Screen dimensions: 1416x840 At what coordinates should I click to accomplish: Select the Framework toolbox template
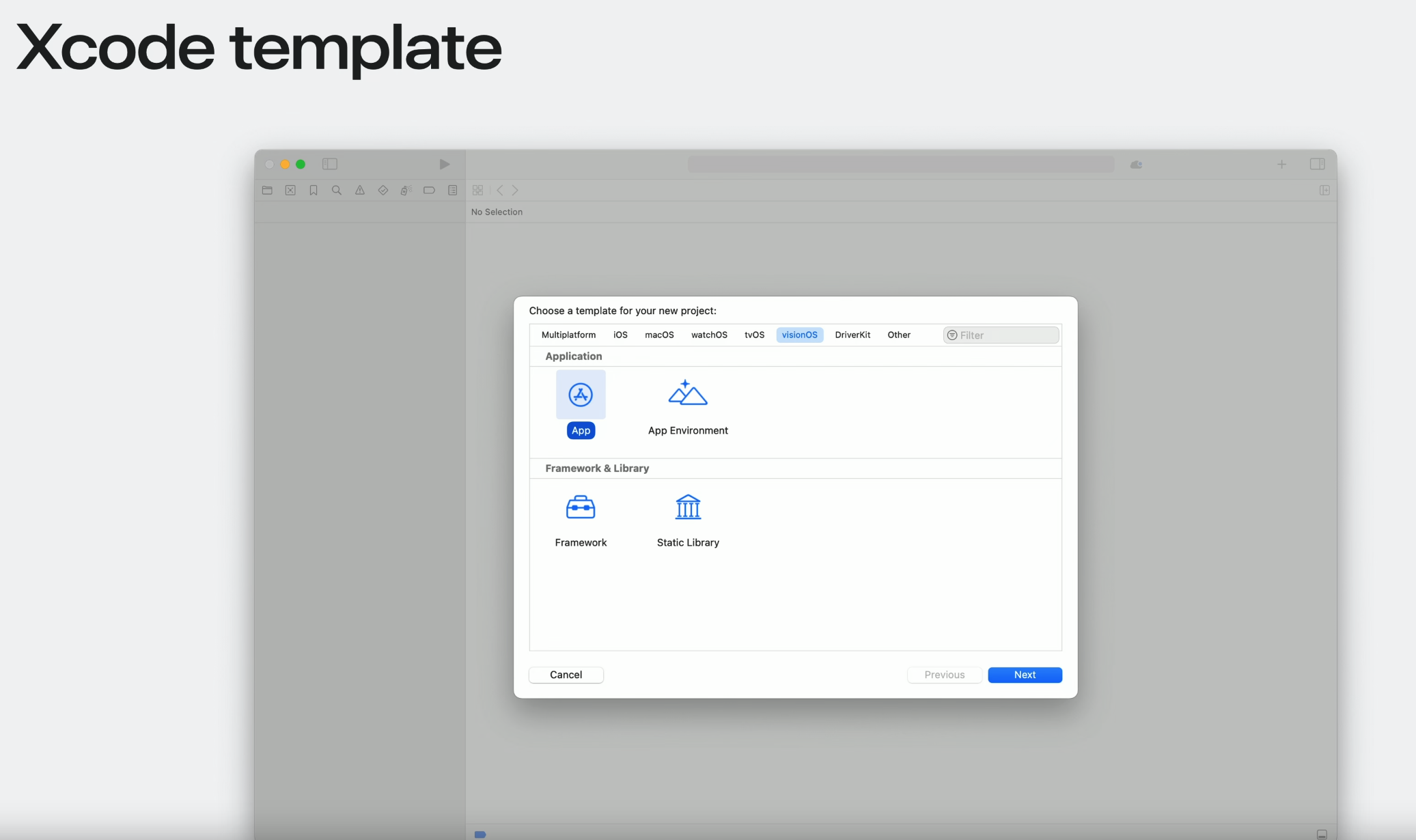tap(580, 507)
